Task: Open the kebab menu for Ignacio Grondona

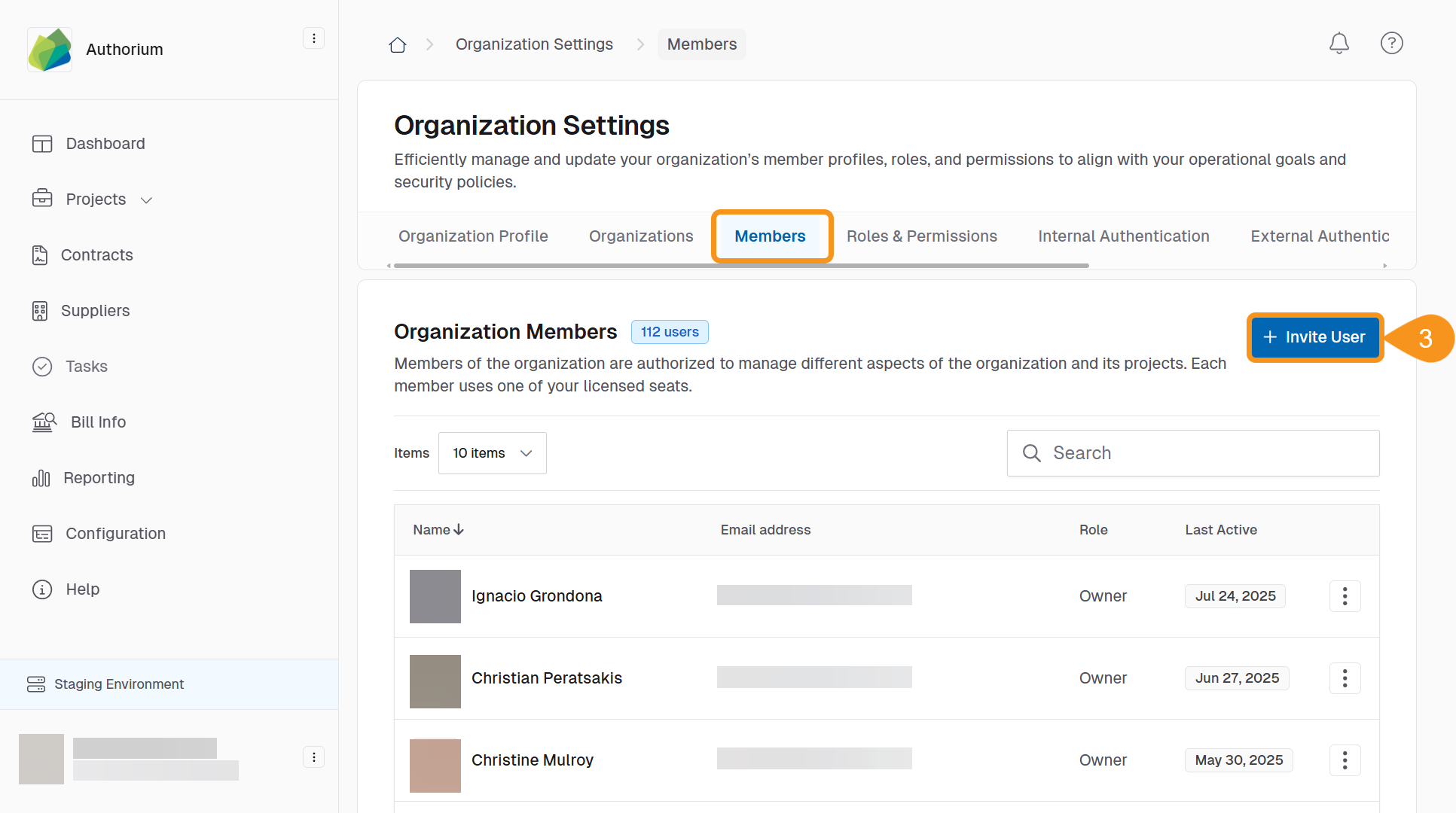Action: tap(1345, 595)
